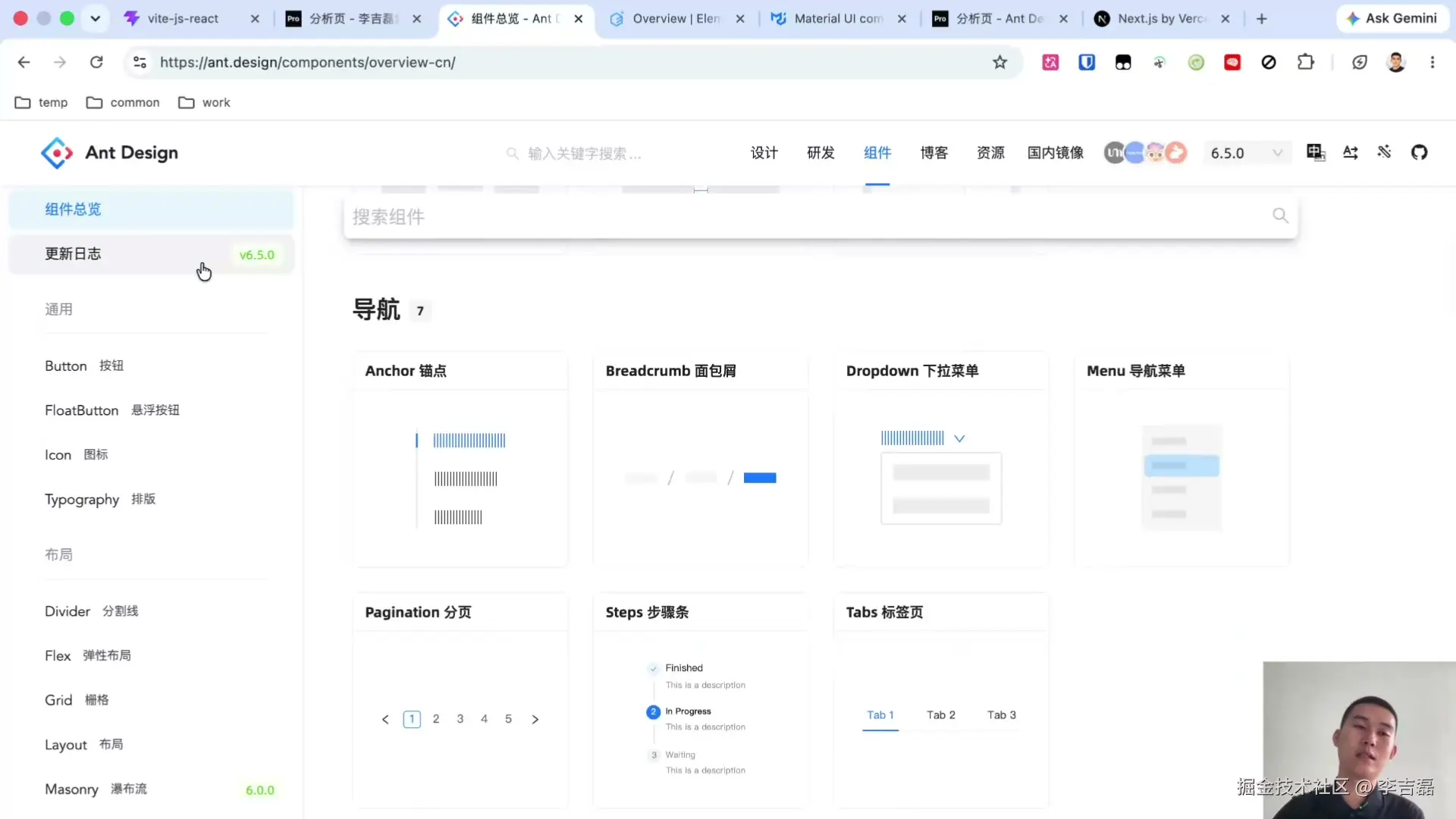Switch to the Overview Element browser tab
The height and width of the screenshot is (819, 1456).
[677, 19]
